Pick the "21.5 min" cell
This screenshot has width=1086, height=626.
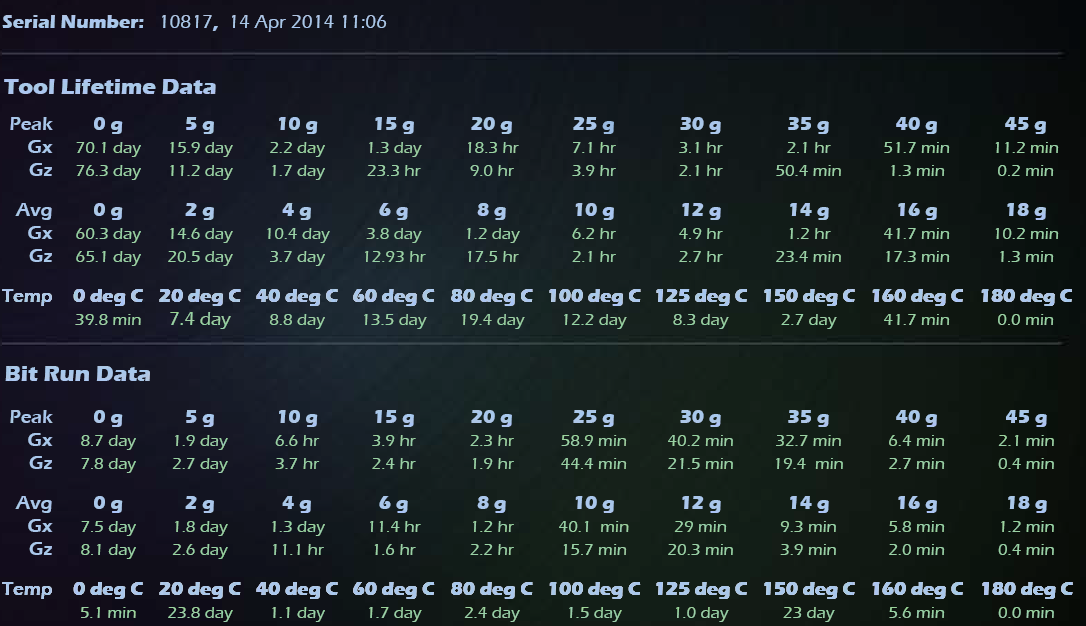pos(700,464)
